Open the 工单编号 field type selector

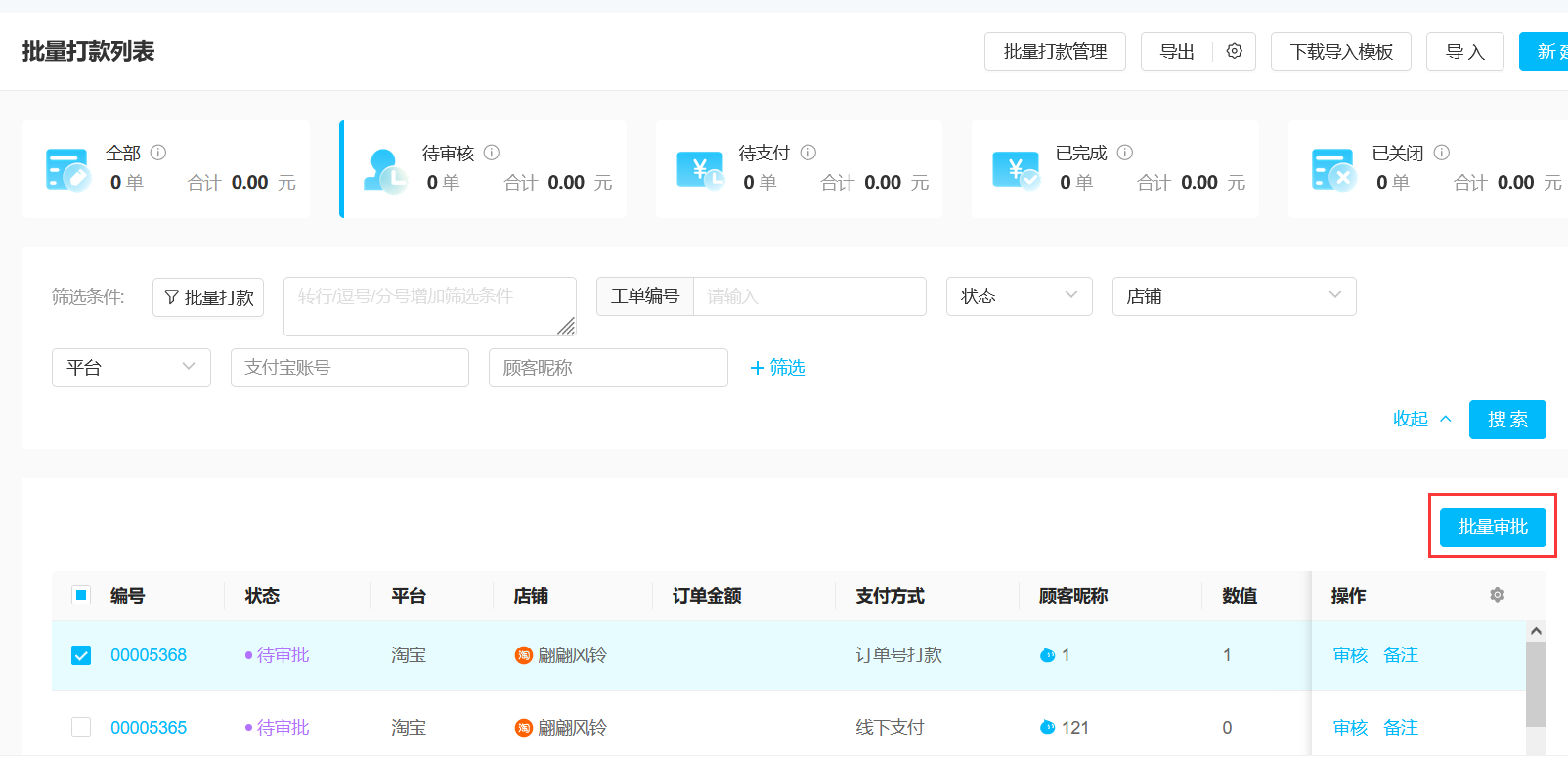(x=645, y=296)
